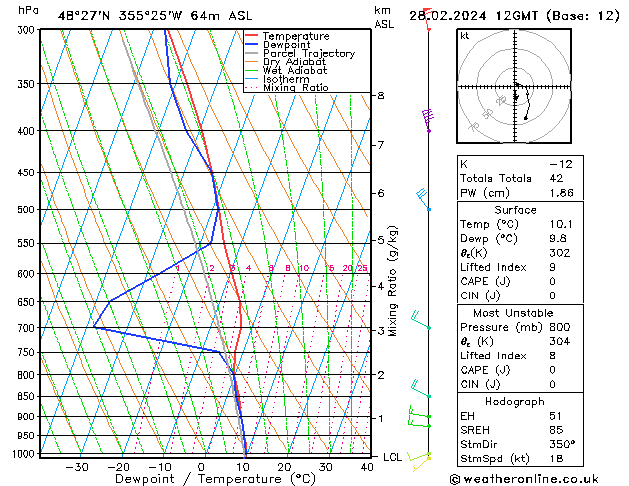The image size is (629, 486).
Task: Click the '450' pressure level label
Action: point(28,172)
